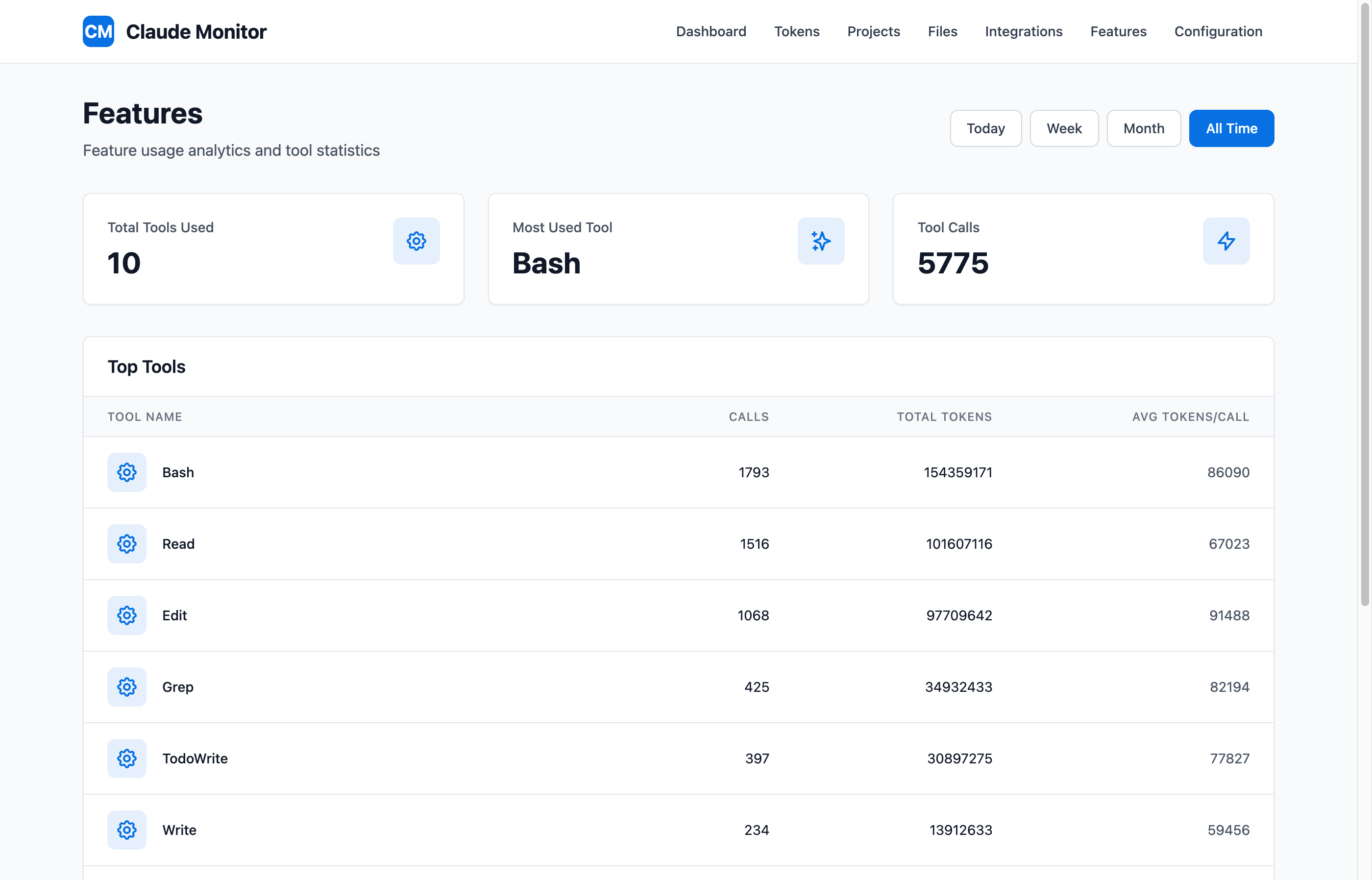Select the gear icon next to Bash tool

click(126, 472)
